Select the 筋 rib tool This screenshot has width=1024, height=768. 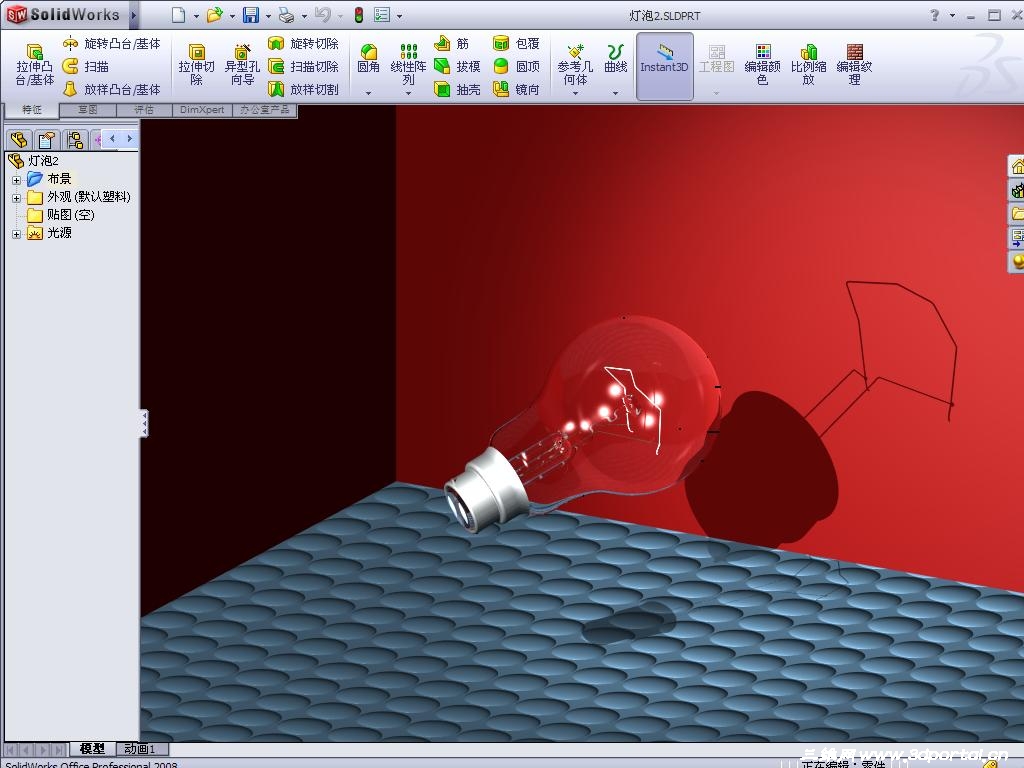pyautogui.click(x=452, y=44)
